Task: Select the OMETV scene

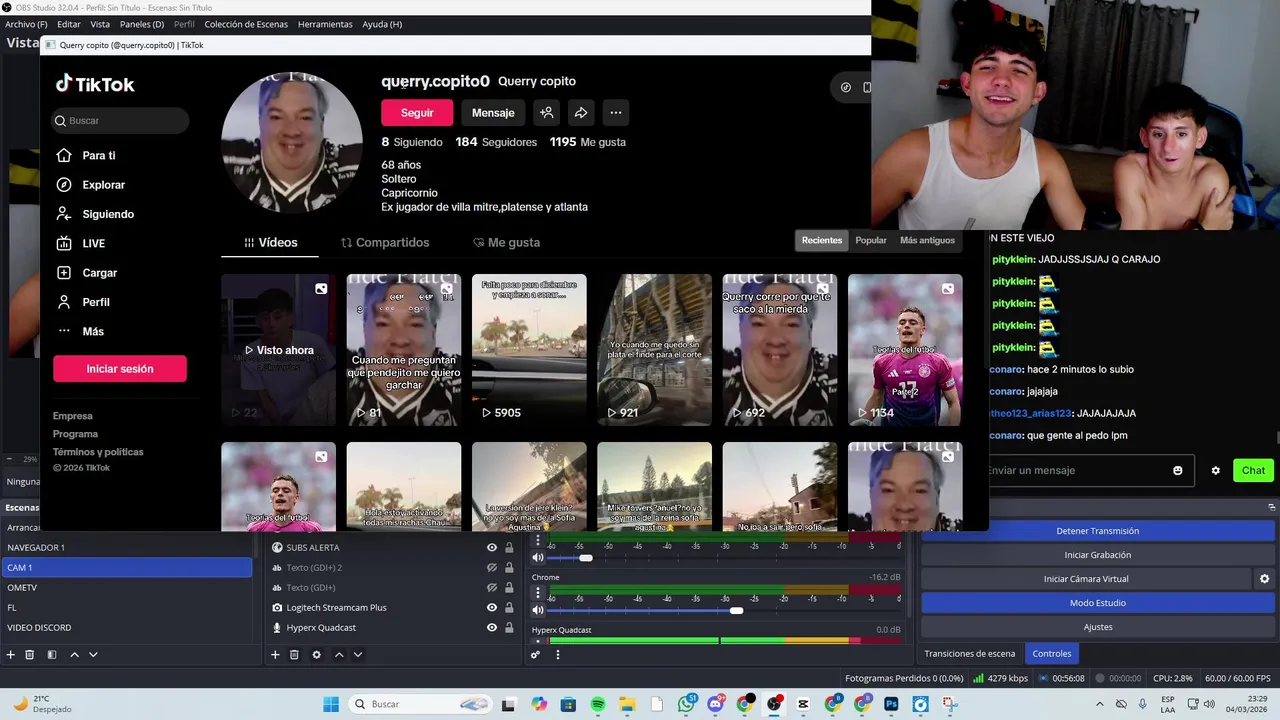Action: pyautogui.click(x=126, y=588)
